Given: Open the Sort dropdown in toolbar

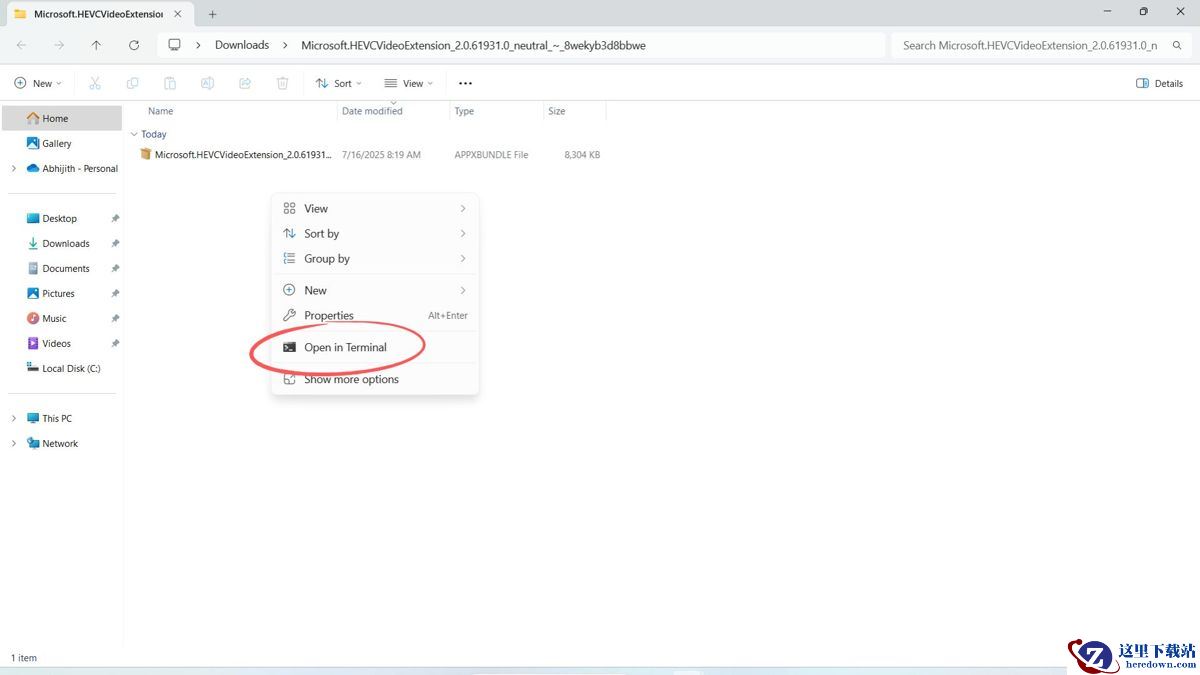Looking at the screenshot, I should pos(339,83).
